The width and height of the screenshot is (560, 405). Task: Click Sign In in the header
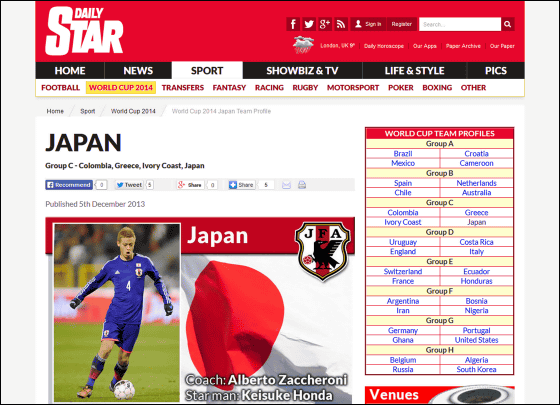tap(368, 24)
